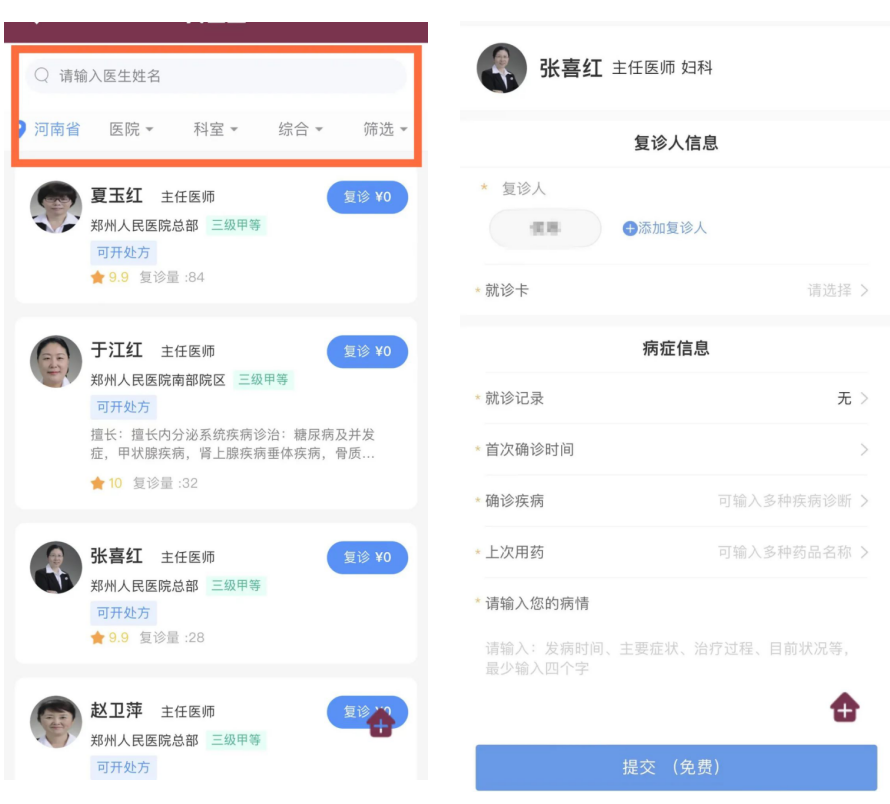Click 复诊 ¥0 button for 夏玉红
890x804 pixels.
point(367,197)
